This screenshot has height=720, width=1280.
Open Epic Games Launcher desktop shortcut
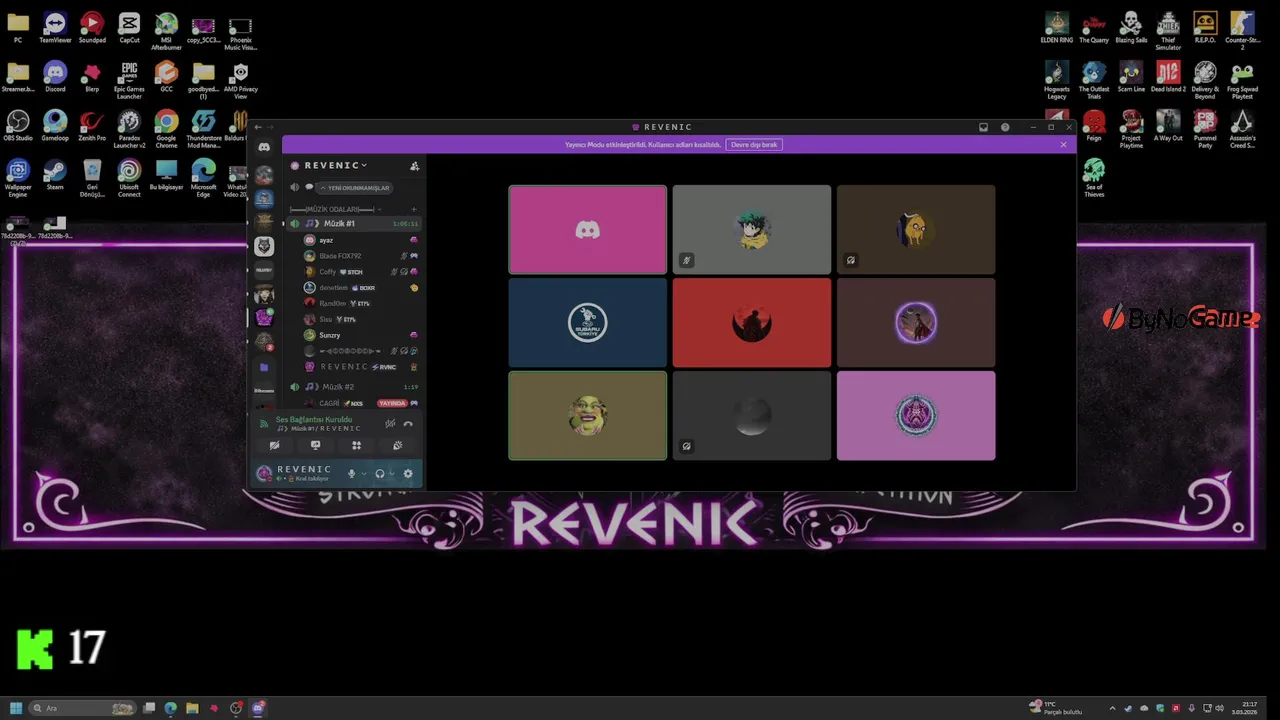coord(129,79)
